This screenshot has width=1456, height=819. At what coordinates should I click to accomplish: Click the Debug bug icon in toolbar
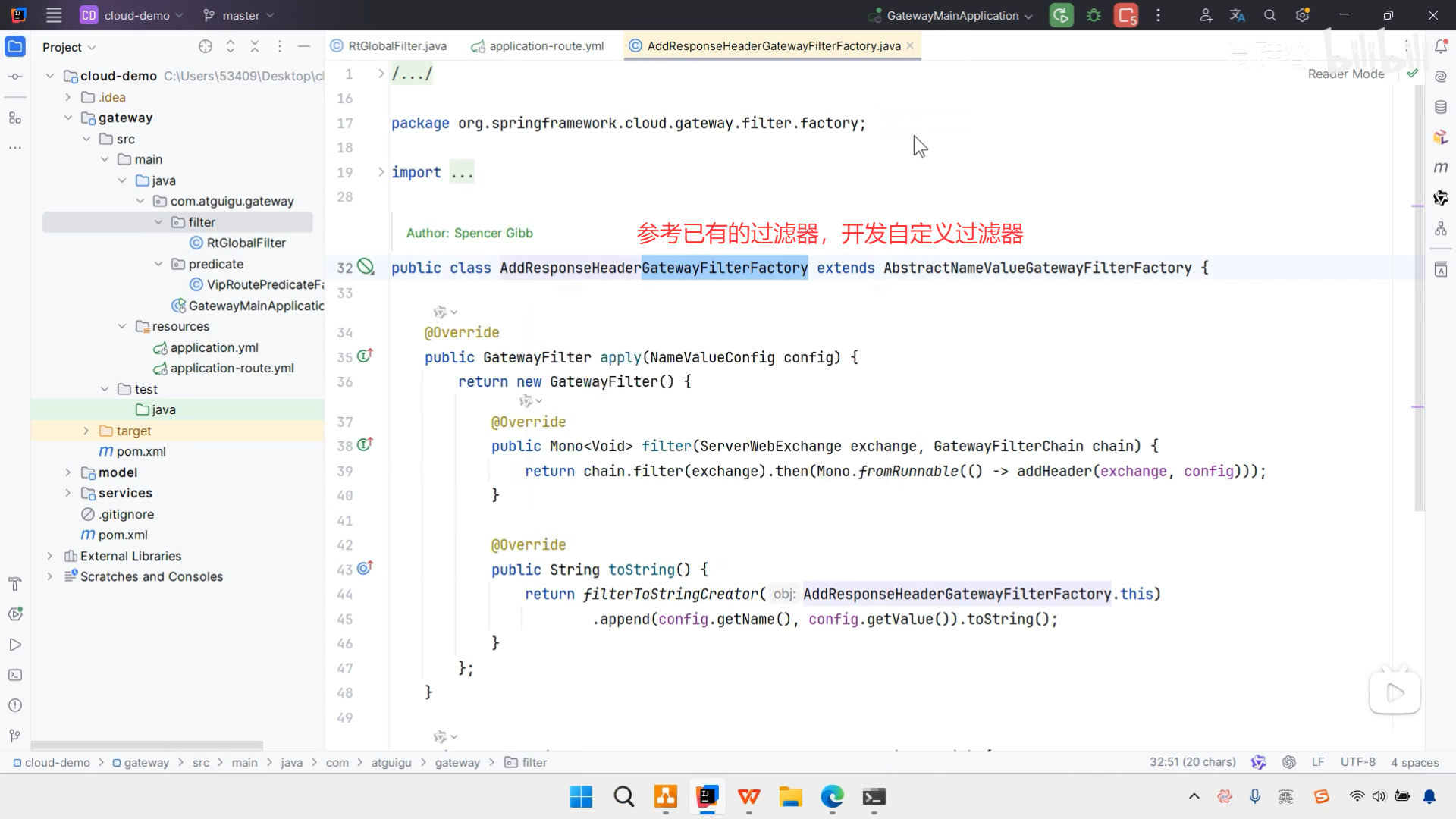(1094, 15)
